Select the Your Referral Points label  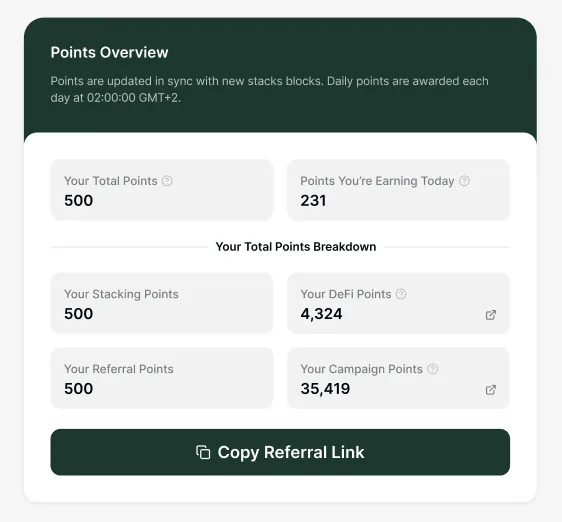119,369
